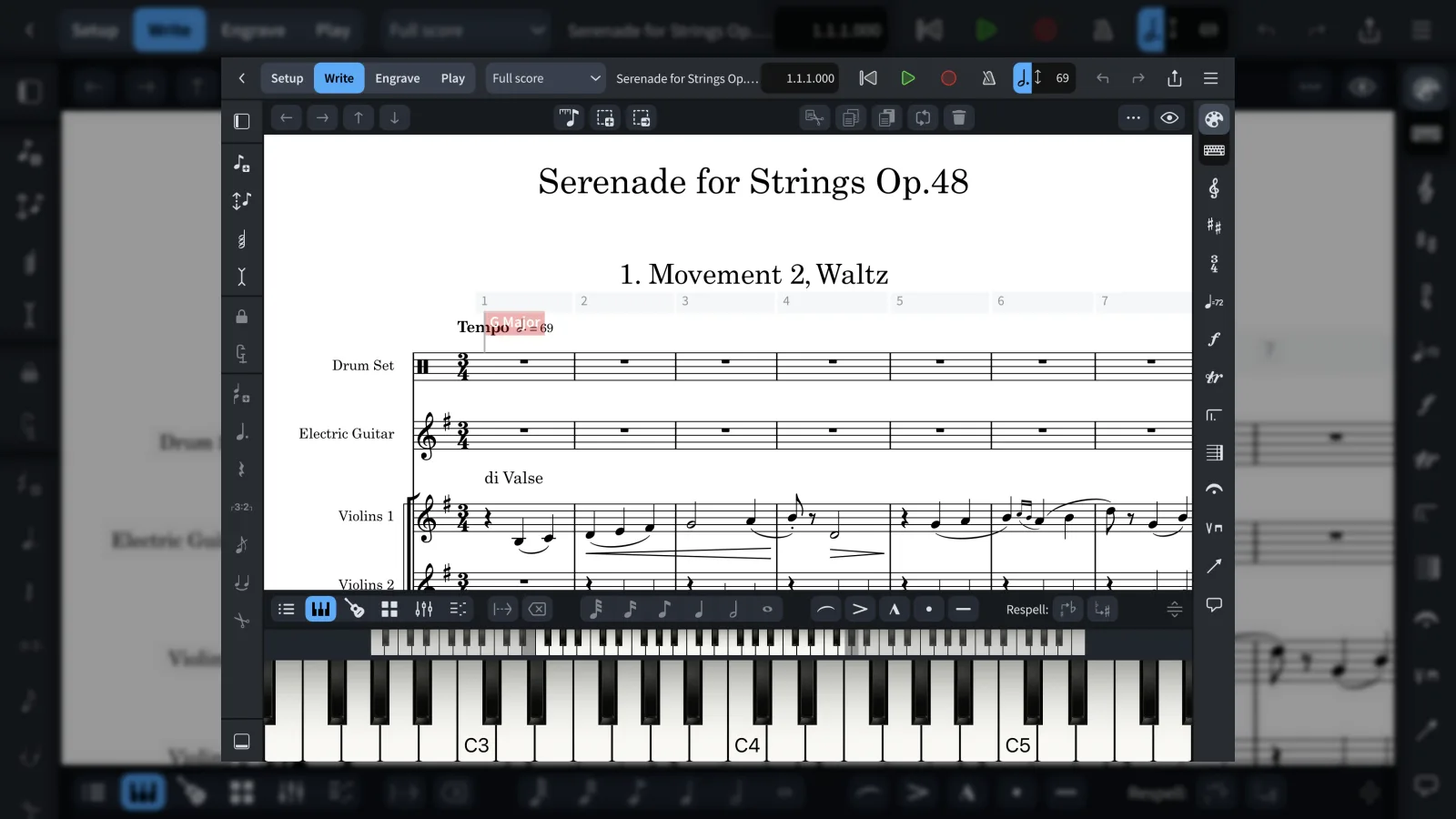Open the clefs panel
This screenshot has width=1456, height=819.
(x=1214, y=188)
